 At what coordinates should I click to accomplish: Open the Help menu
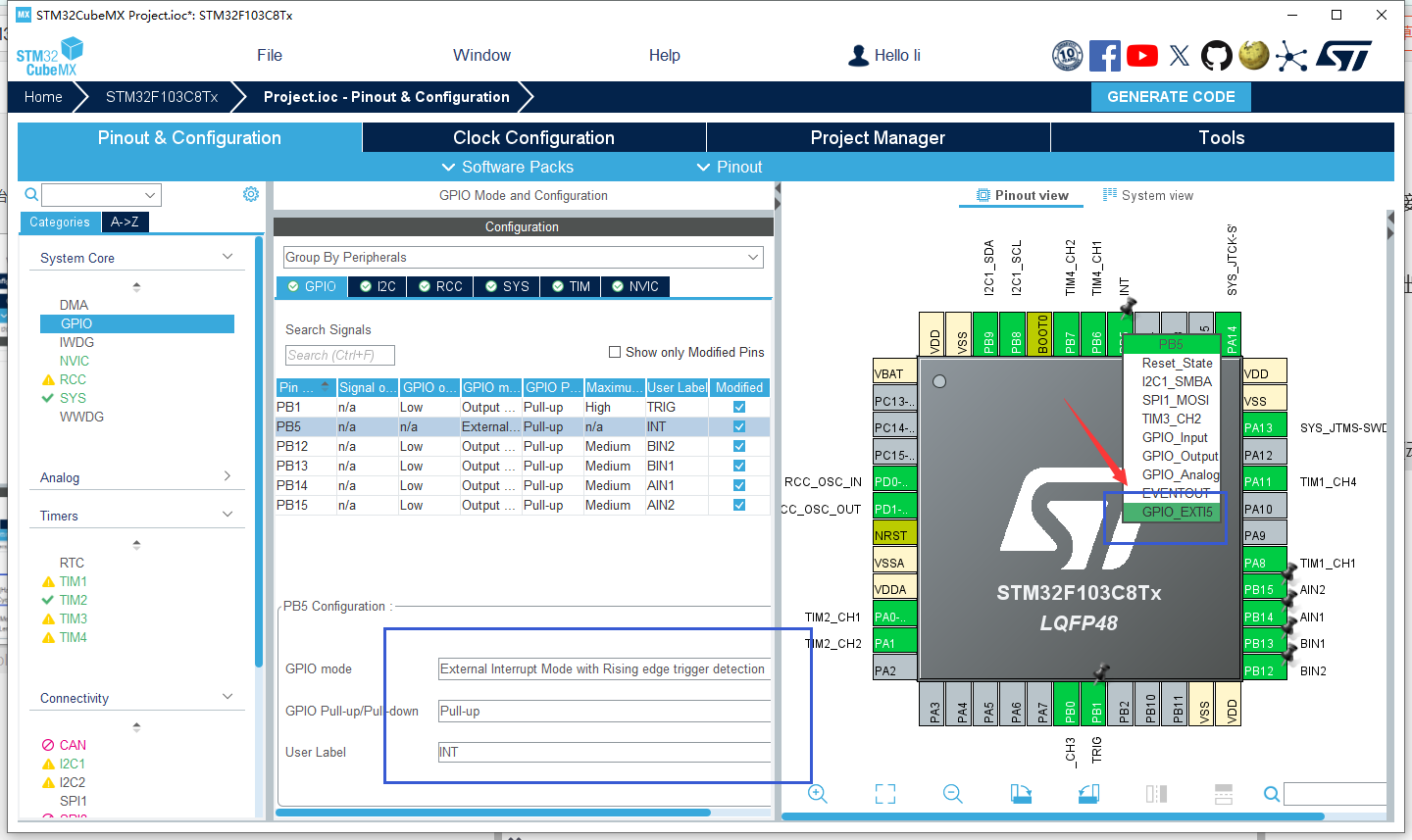tap(665, 56)
